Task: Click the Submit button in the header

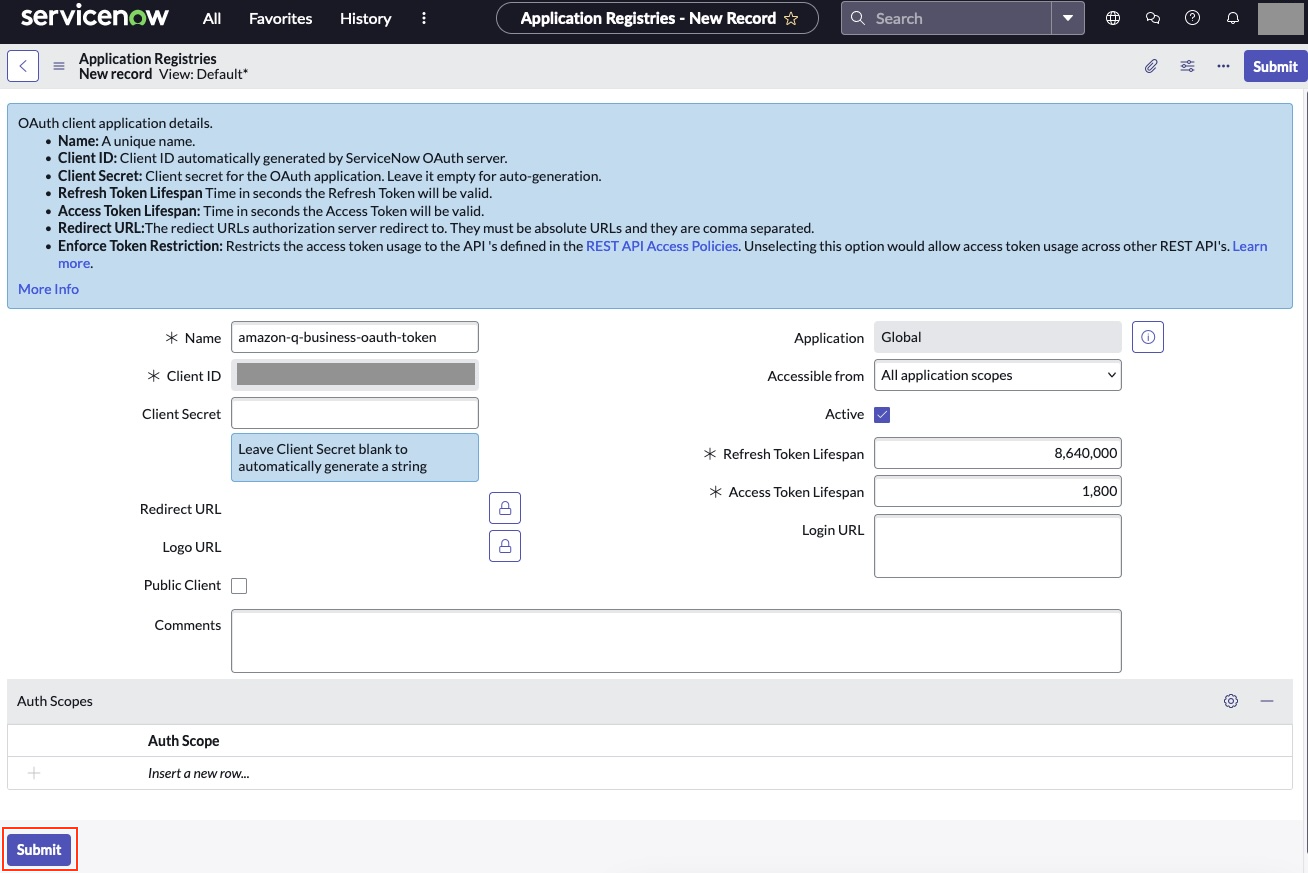Action: [1275, 66]
